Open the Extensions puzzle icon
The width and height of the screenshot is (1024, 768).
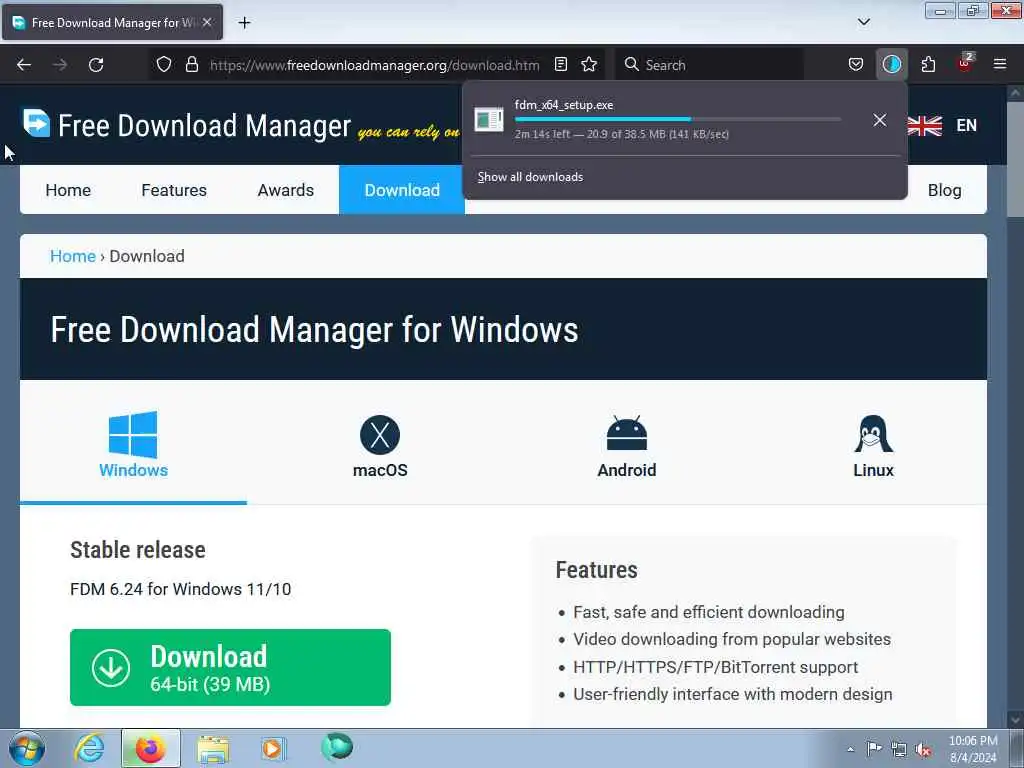tap(928, 65)
